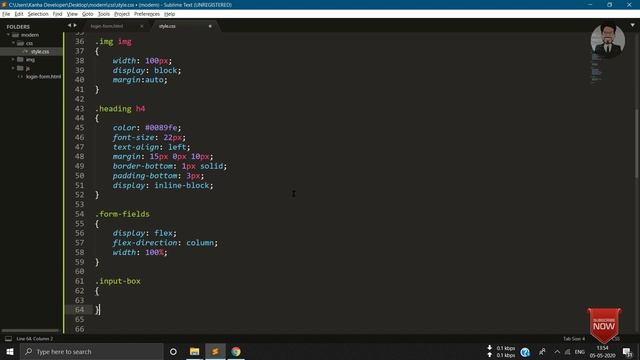This screenshot has width=640, height=360.
Task: Place cursor on .form-fields selector
Action: (x=122, y=214)
